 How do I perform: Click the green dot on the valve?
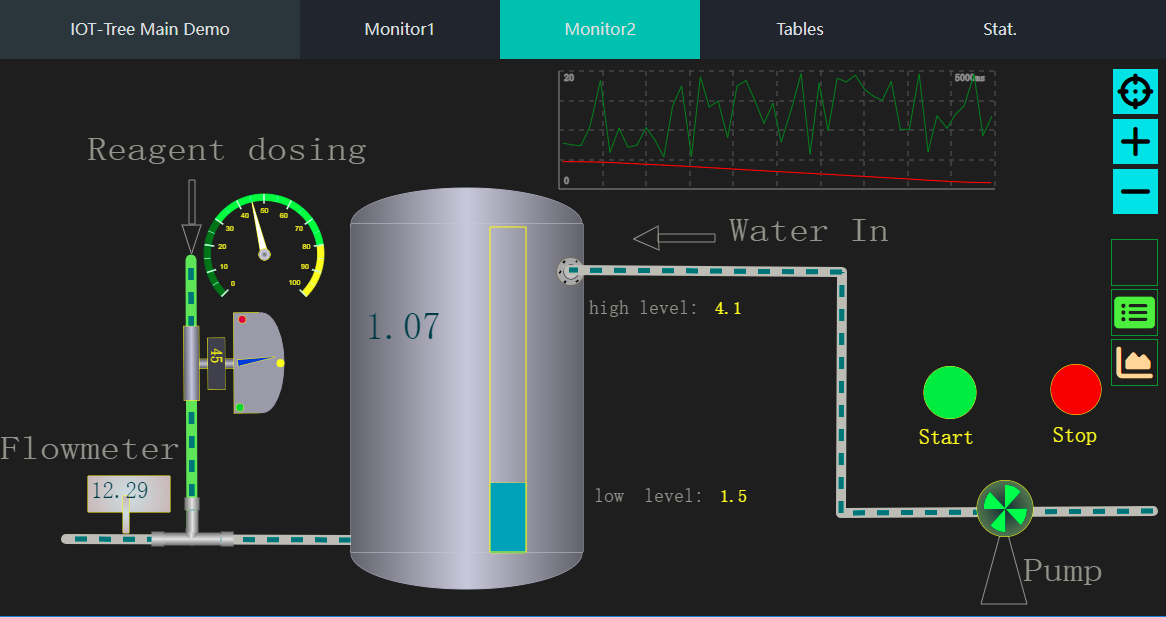(240, 407)
